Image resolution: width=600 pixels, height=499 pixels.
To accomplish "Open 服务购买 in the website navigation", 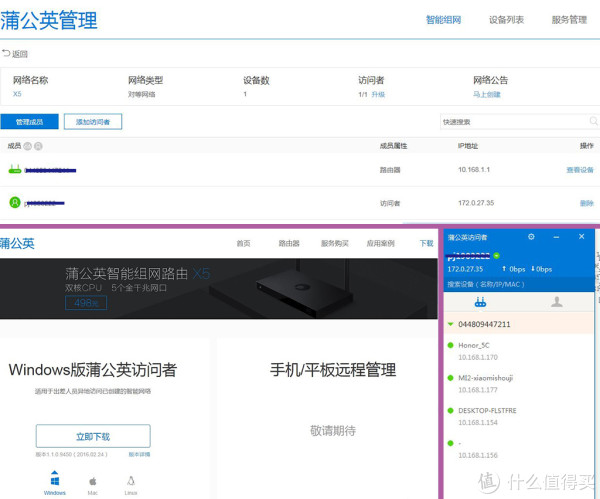I will 335,243.
